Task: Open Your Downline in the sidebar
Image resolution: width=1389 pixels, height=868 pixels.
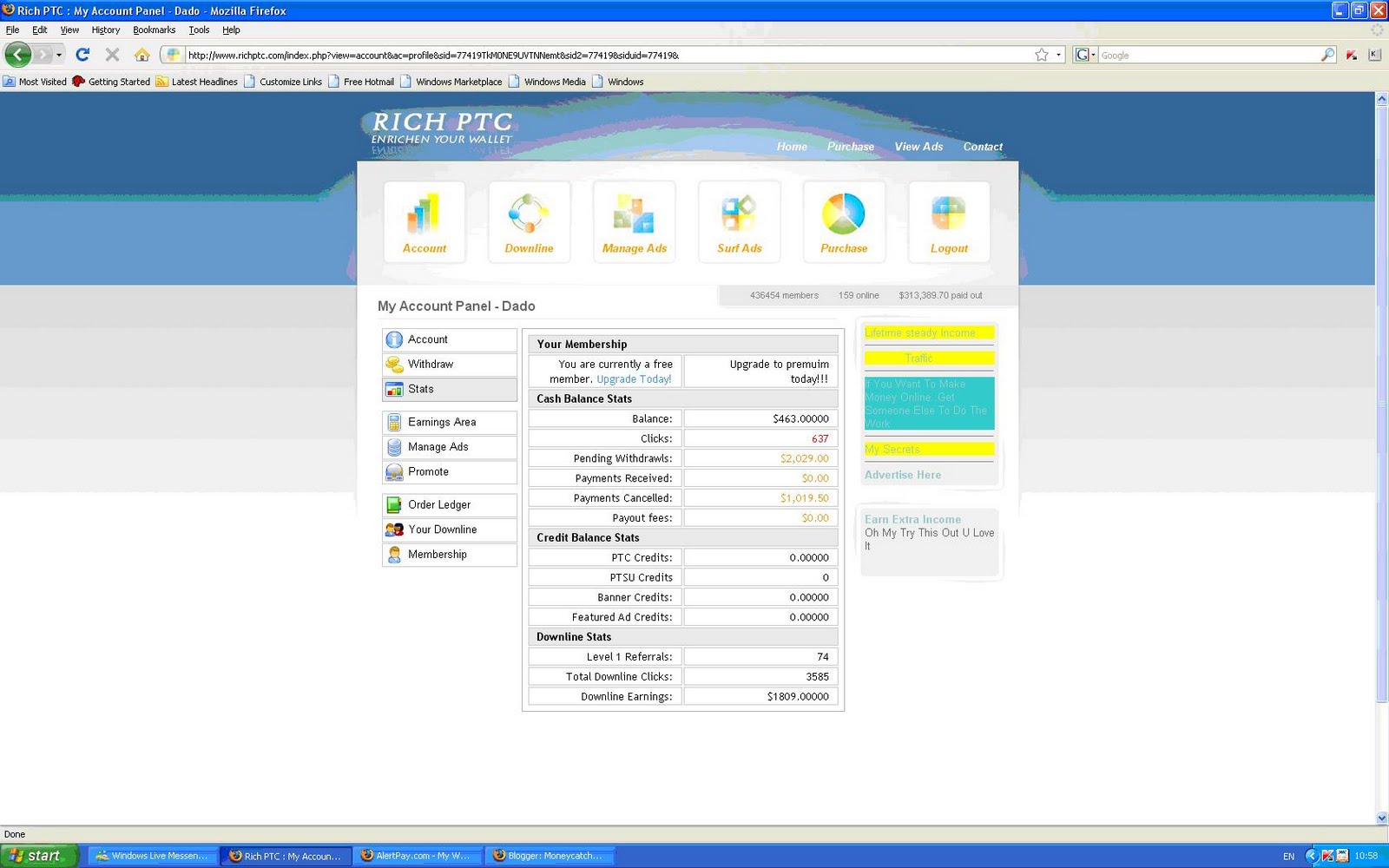Action: coord(450,529)
